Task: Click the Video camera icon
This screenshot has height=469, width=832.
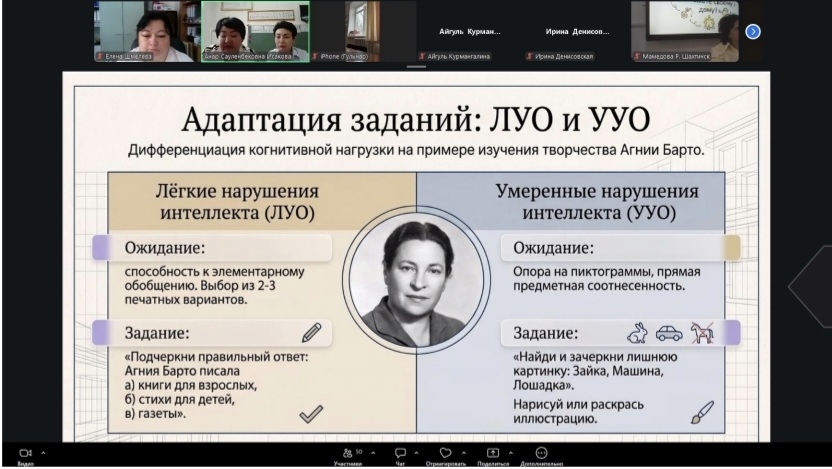Action: point(25,453)
